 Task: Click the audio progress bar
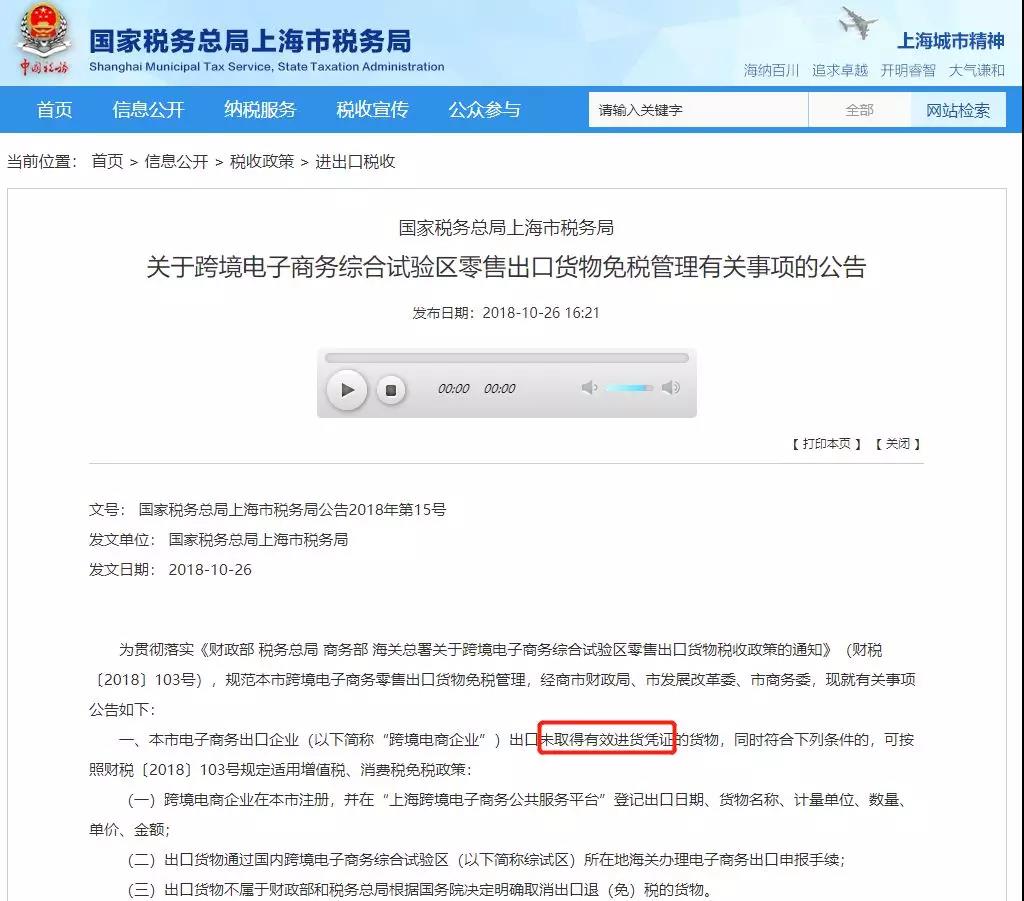tap(506, 358)
